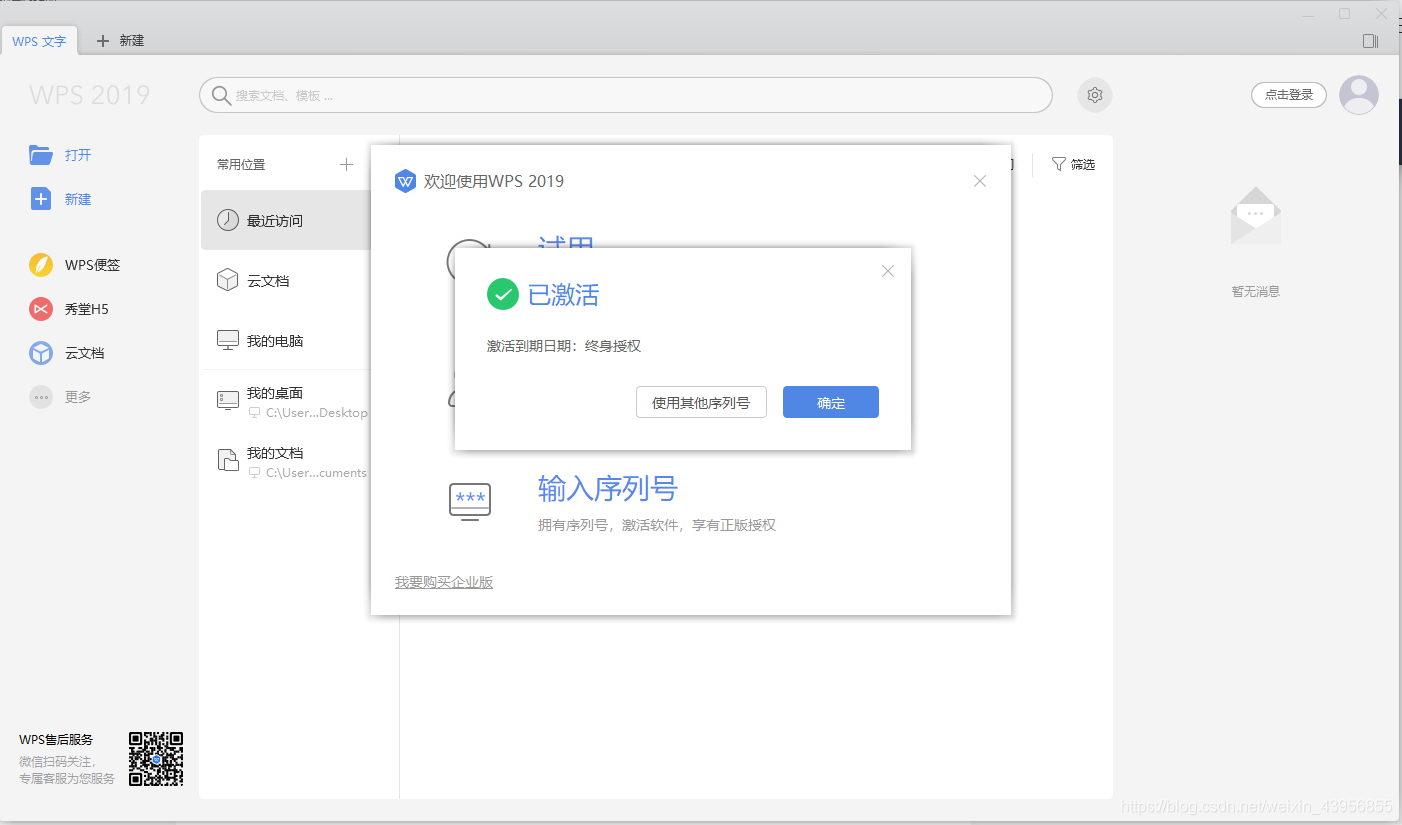Click the green activated checkmark icon
The width and height of the screenshot is (1402, 825).
pos(503,295)
